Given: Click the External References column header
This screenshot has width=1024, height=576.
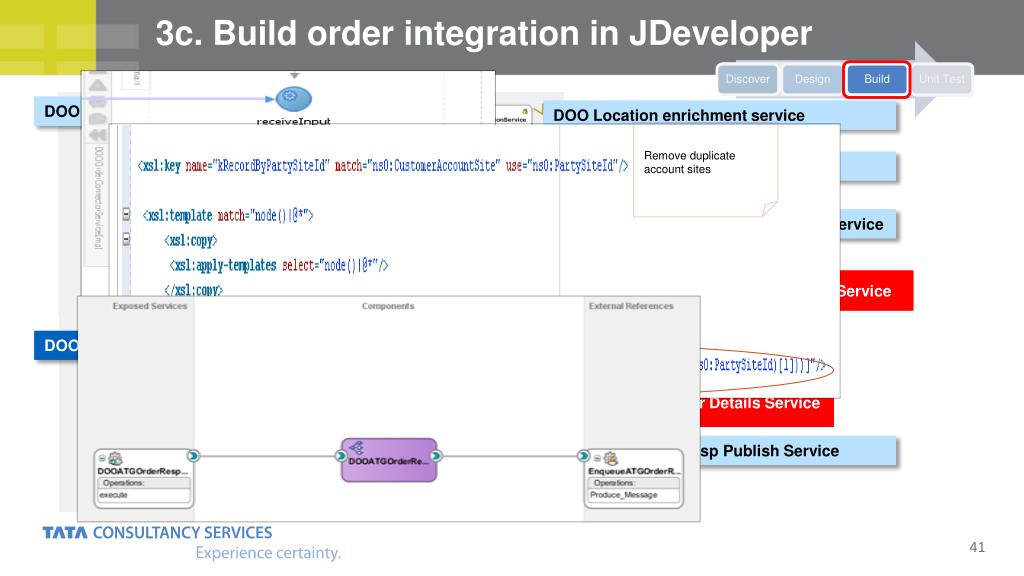Looking at the screenshot, I should point(631,306).
